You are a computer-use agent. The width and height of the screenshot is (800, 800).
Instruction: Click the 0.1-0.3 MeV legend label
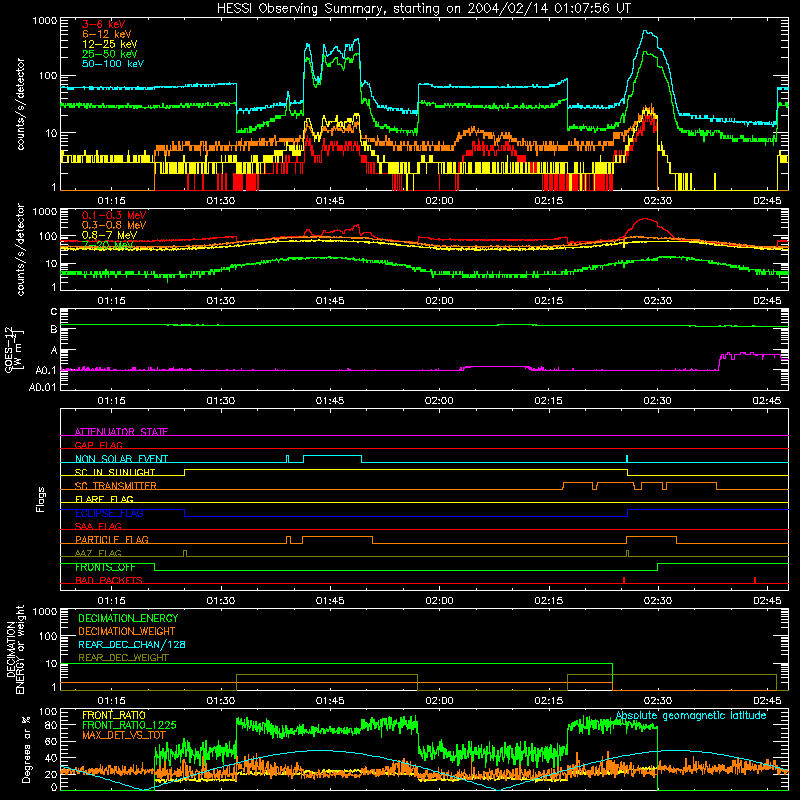[114, 215]
